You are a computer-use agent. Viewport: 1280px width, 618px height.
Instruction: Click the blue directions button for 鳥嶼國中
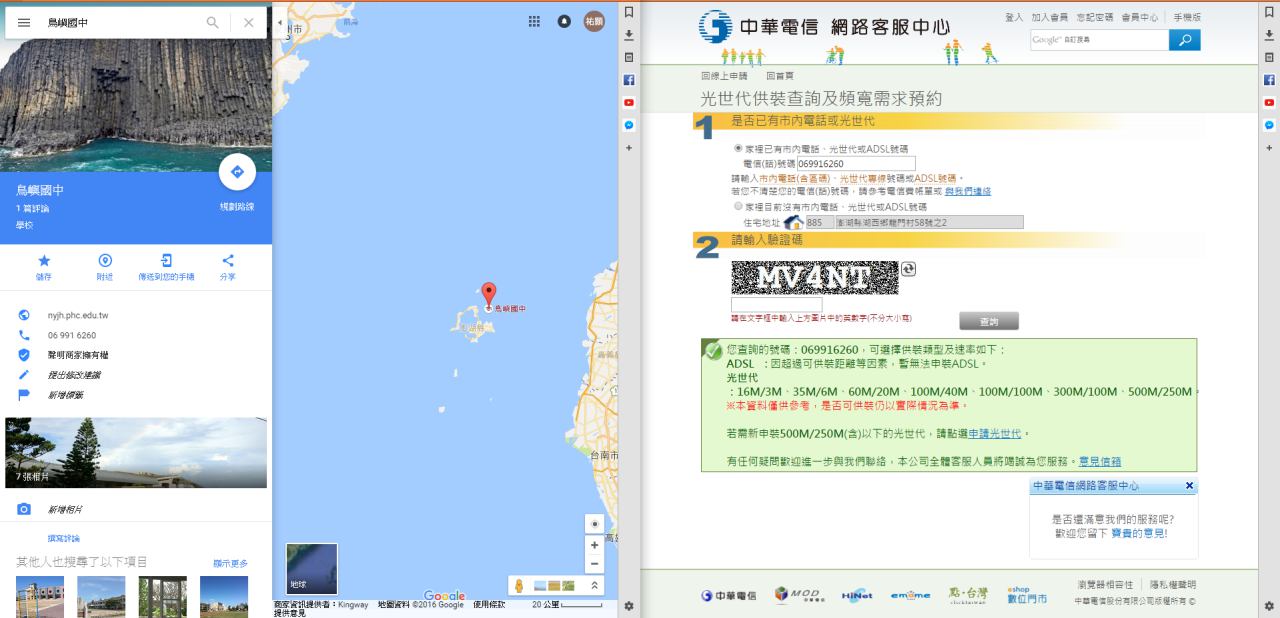237,172
